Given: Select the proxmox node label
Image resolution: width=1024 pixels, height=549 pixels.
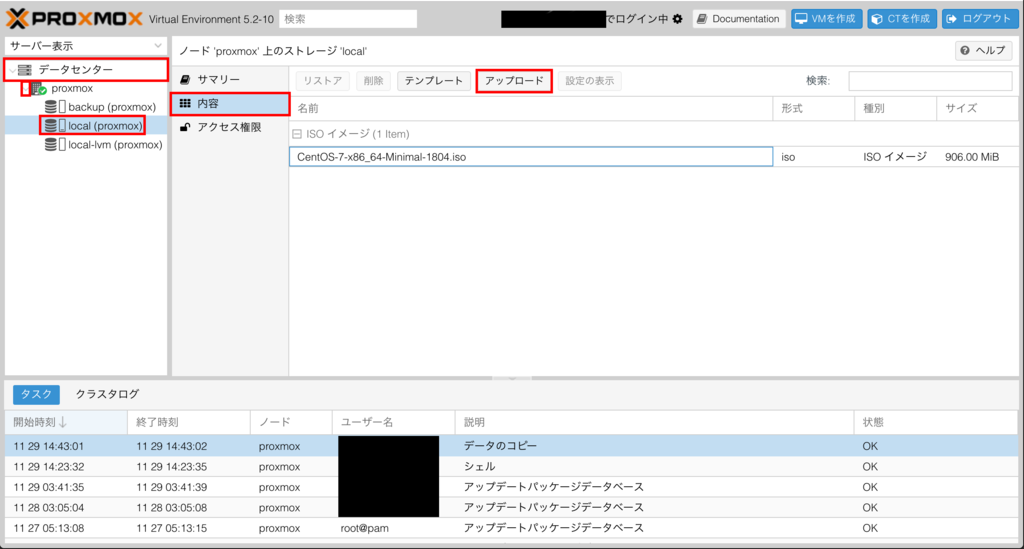Looking at the screenshot, I should click(x=72, y=88).
